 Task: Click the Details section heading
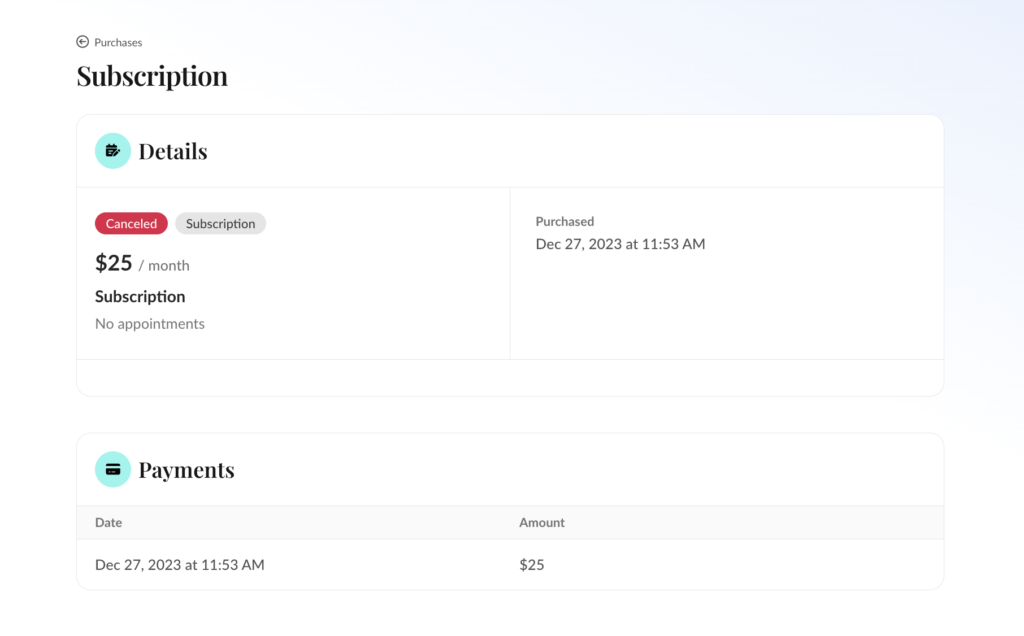[x=172, y=151]
